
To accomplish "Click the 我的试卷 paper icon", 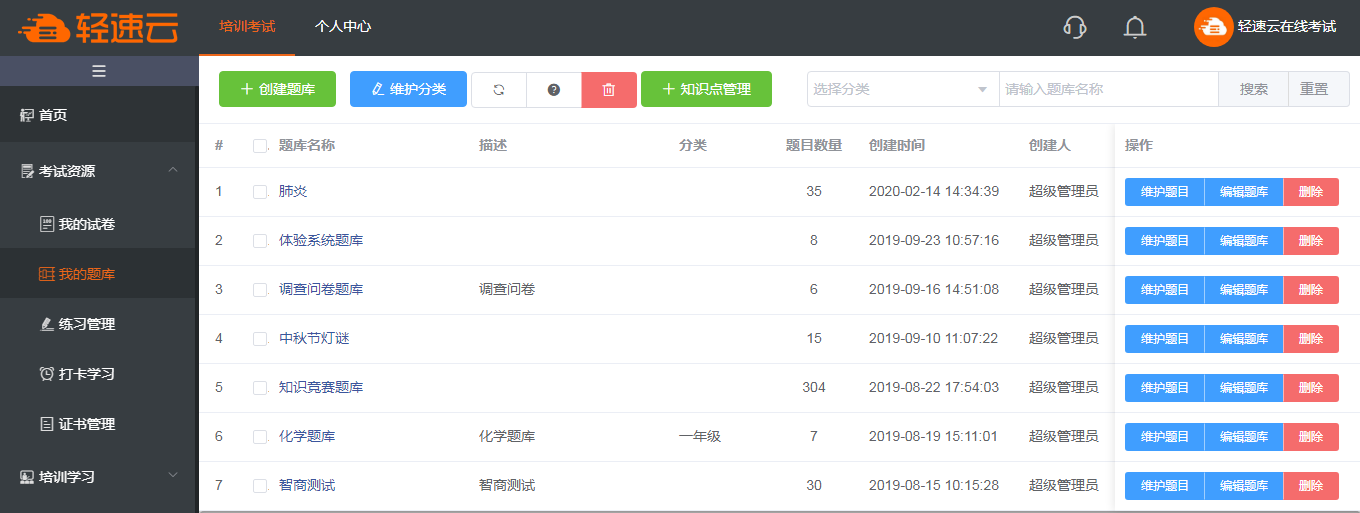I will coord(47,224).
